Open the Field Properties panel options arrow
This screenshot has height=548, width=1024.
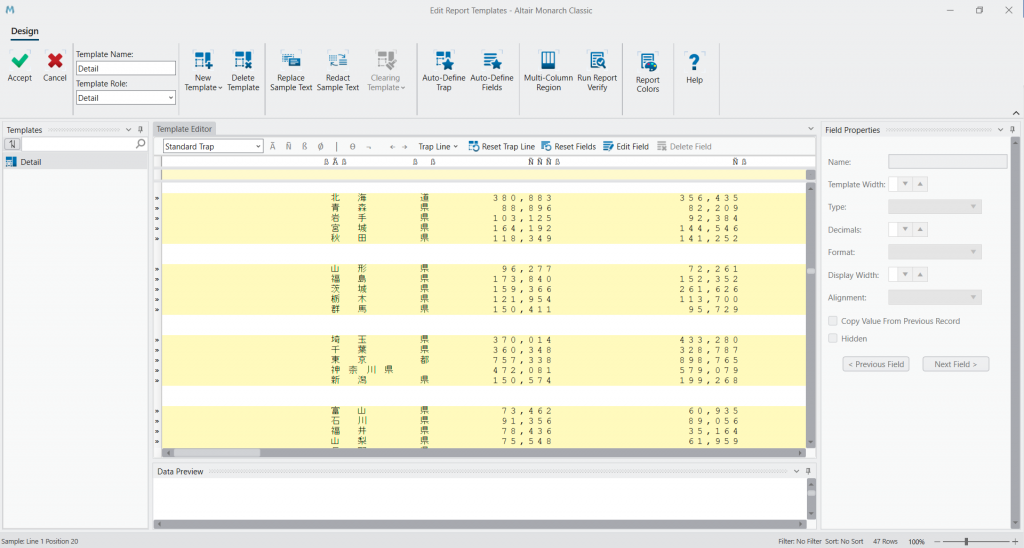[1000, 130]
